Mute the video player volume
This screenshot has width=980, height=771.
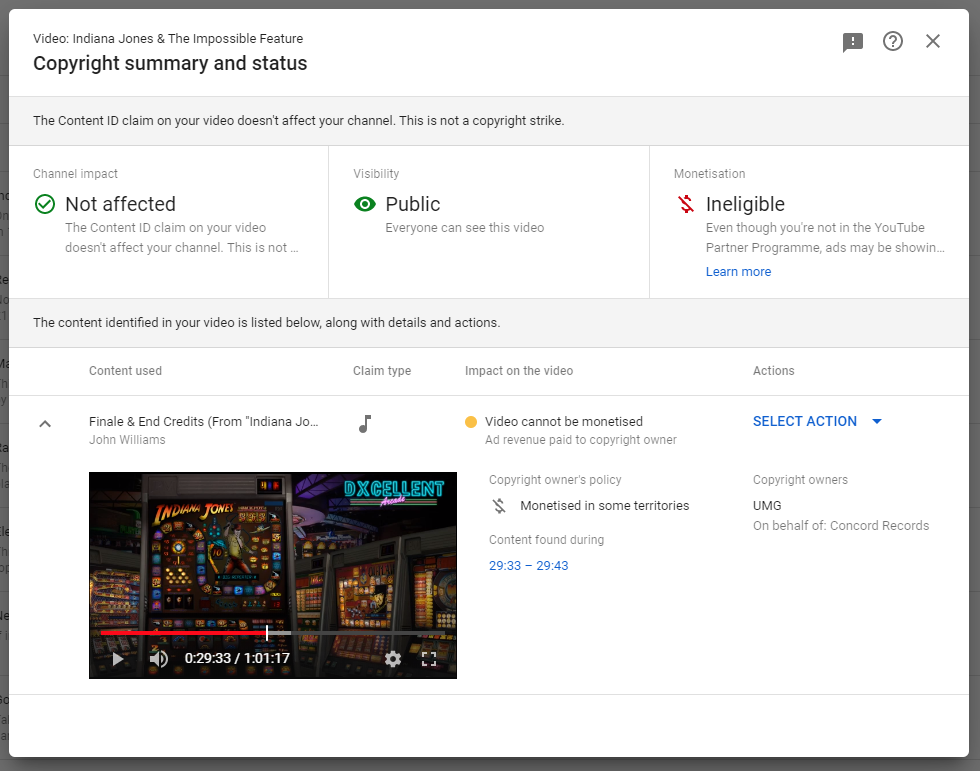pyautogui.click(x=158, y=659)
